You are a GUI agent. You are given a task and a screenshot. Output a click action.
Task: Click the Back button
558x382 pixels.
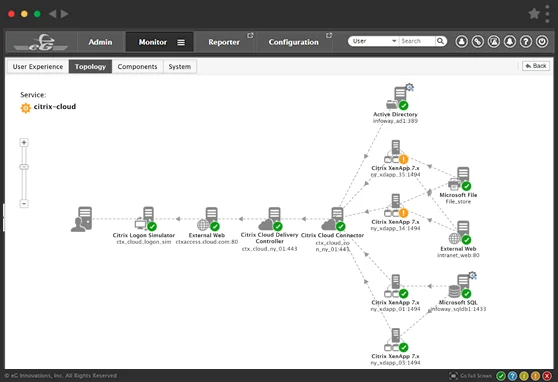click(x=536, y=66)
